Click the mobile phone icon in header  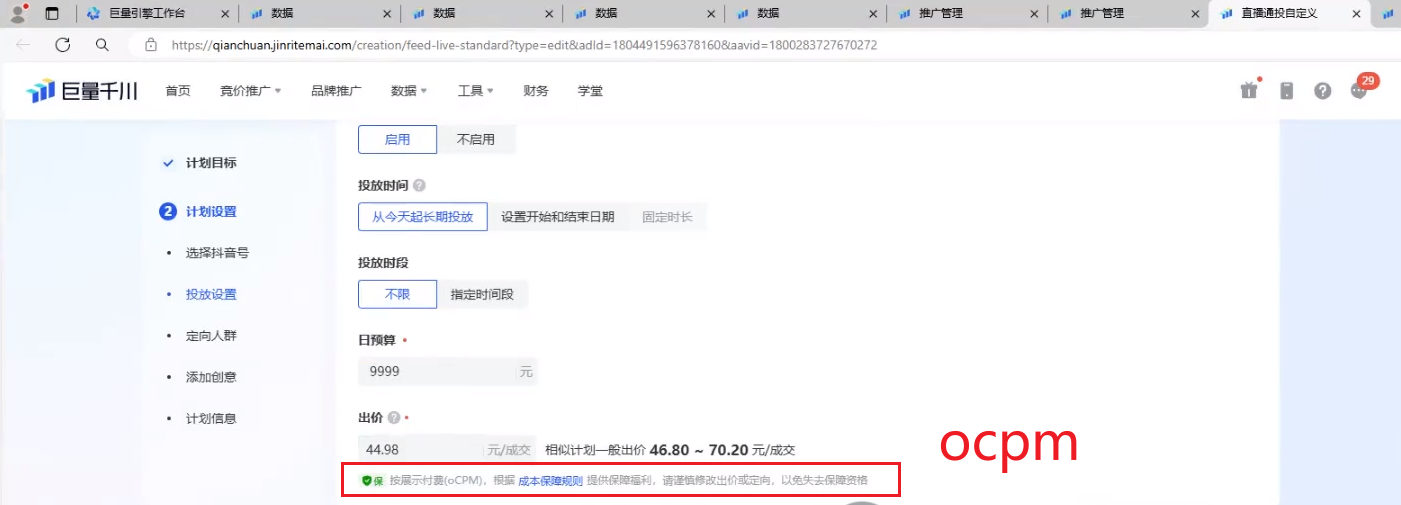pos(1286,91)
